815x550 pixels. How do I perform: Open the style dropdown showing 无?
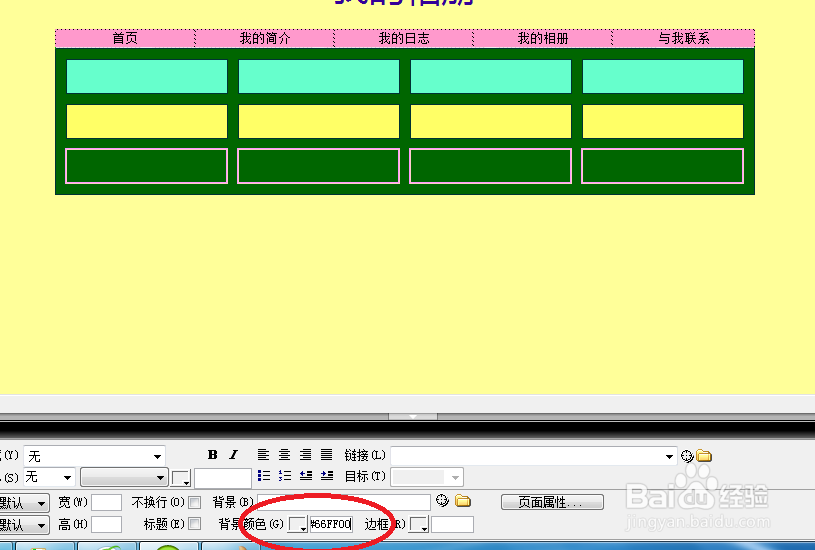pyautogui.click(x=49, y=477)
